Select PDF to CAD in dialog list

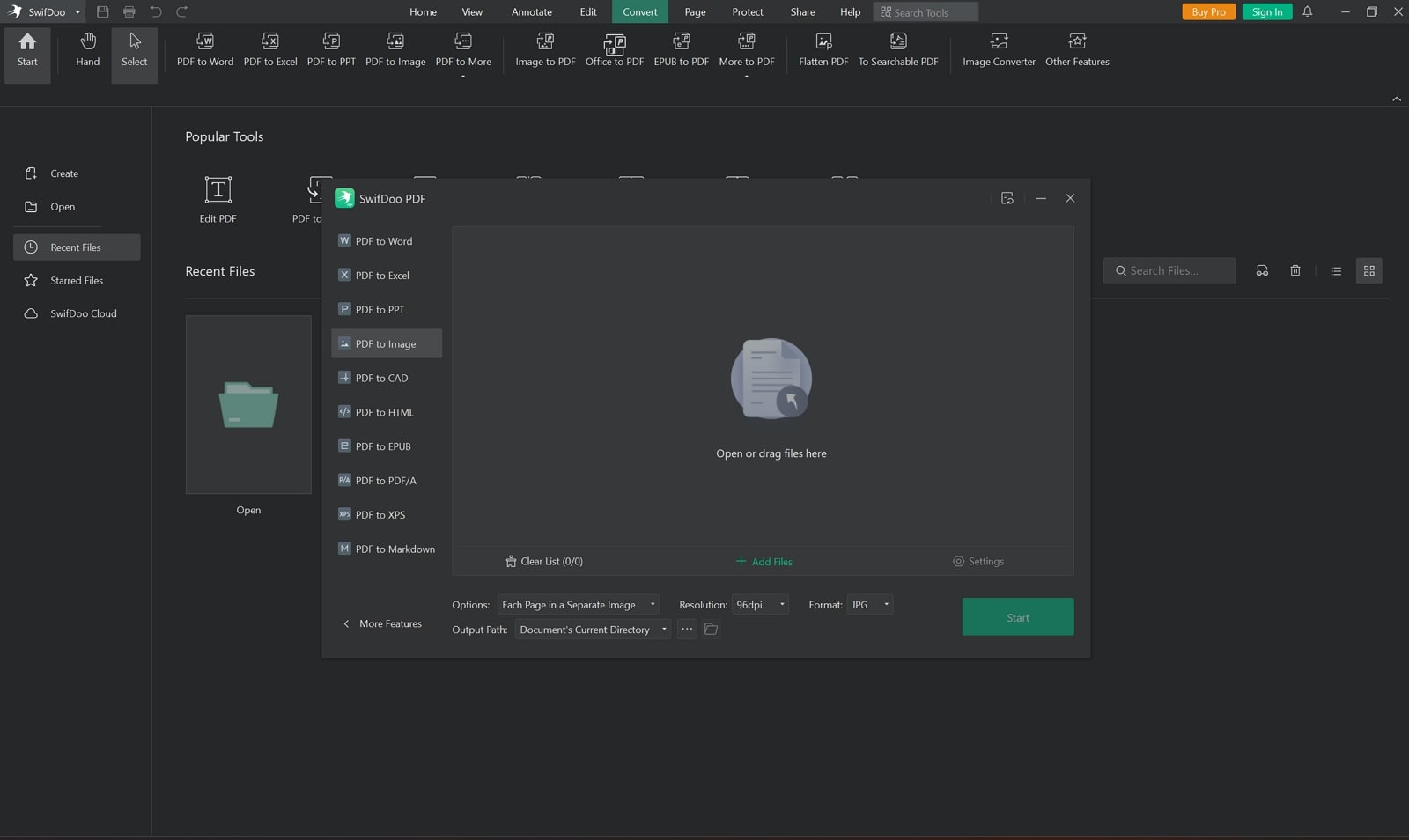387,378
